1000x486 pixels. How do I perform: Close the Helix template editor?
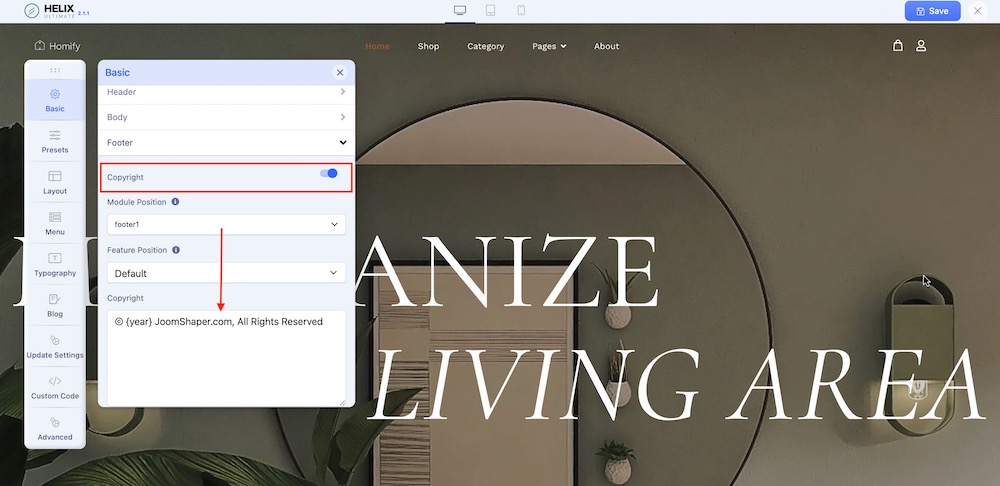977,11
